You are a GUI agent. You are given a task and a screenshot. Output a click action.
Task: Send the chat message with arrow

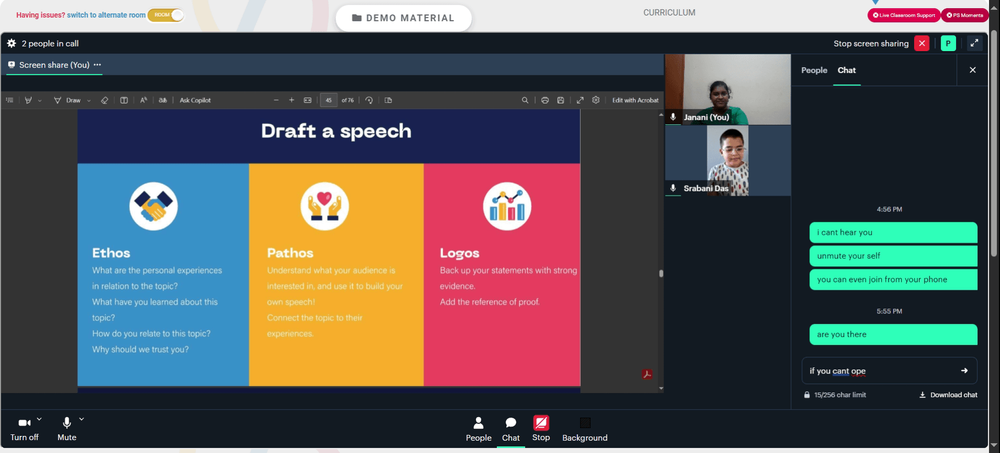point(964,371)
